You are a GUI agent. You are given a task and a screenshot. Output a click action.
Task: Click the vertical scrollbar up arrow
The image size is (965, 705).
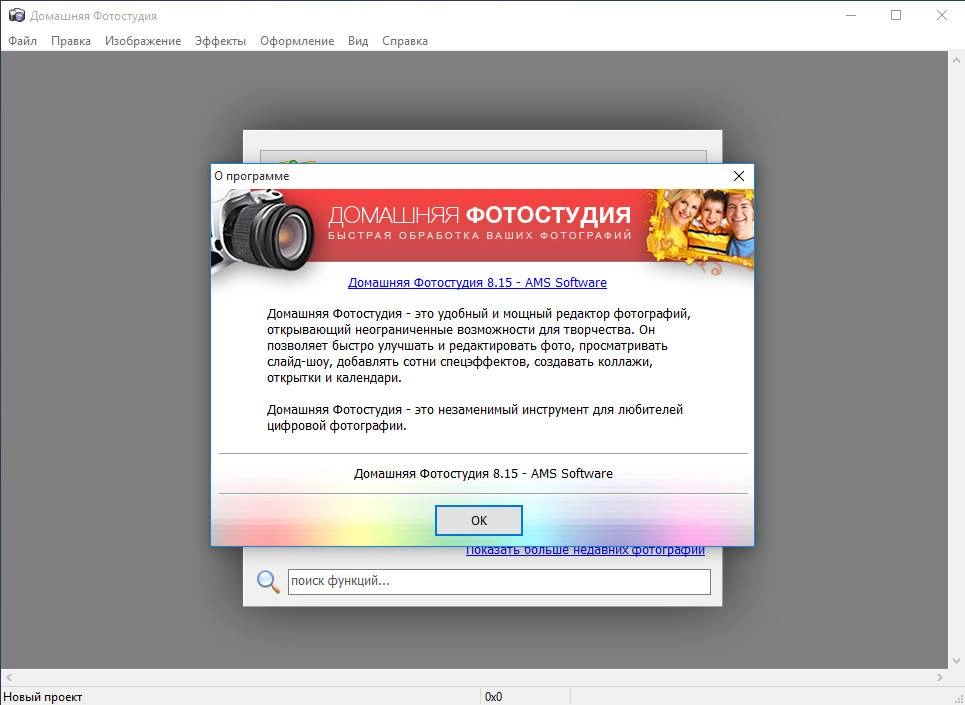pyautogui.click(x=956, y=60)
